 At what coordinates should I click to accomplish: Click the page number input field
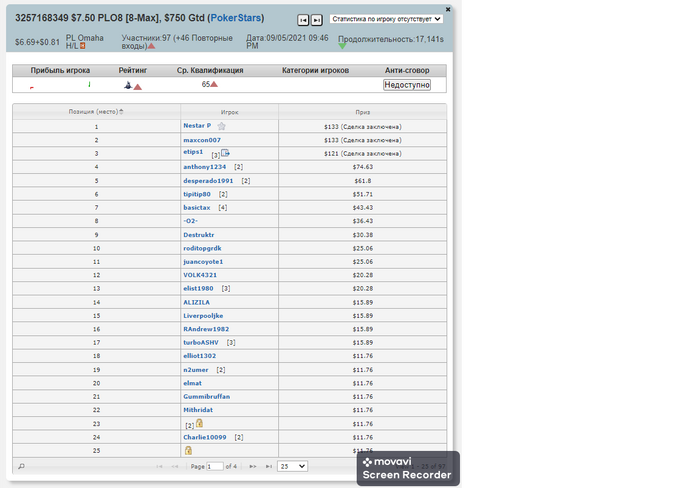click(215, 466)
